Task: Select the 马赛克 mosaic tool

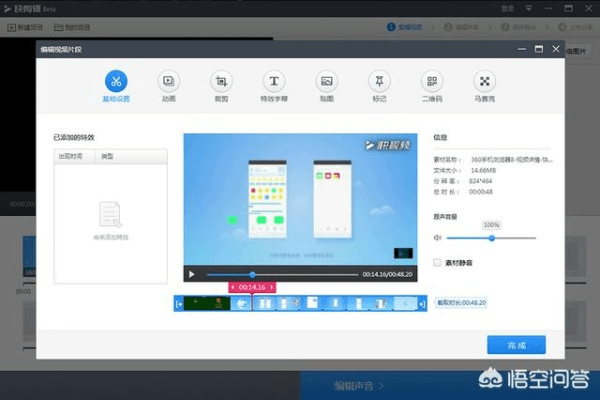Action: [x=485, y=81]
